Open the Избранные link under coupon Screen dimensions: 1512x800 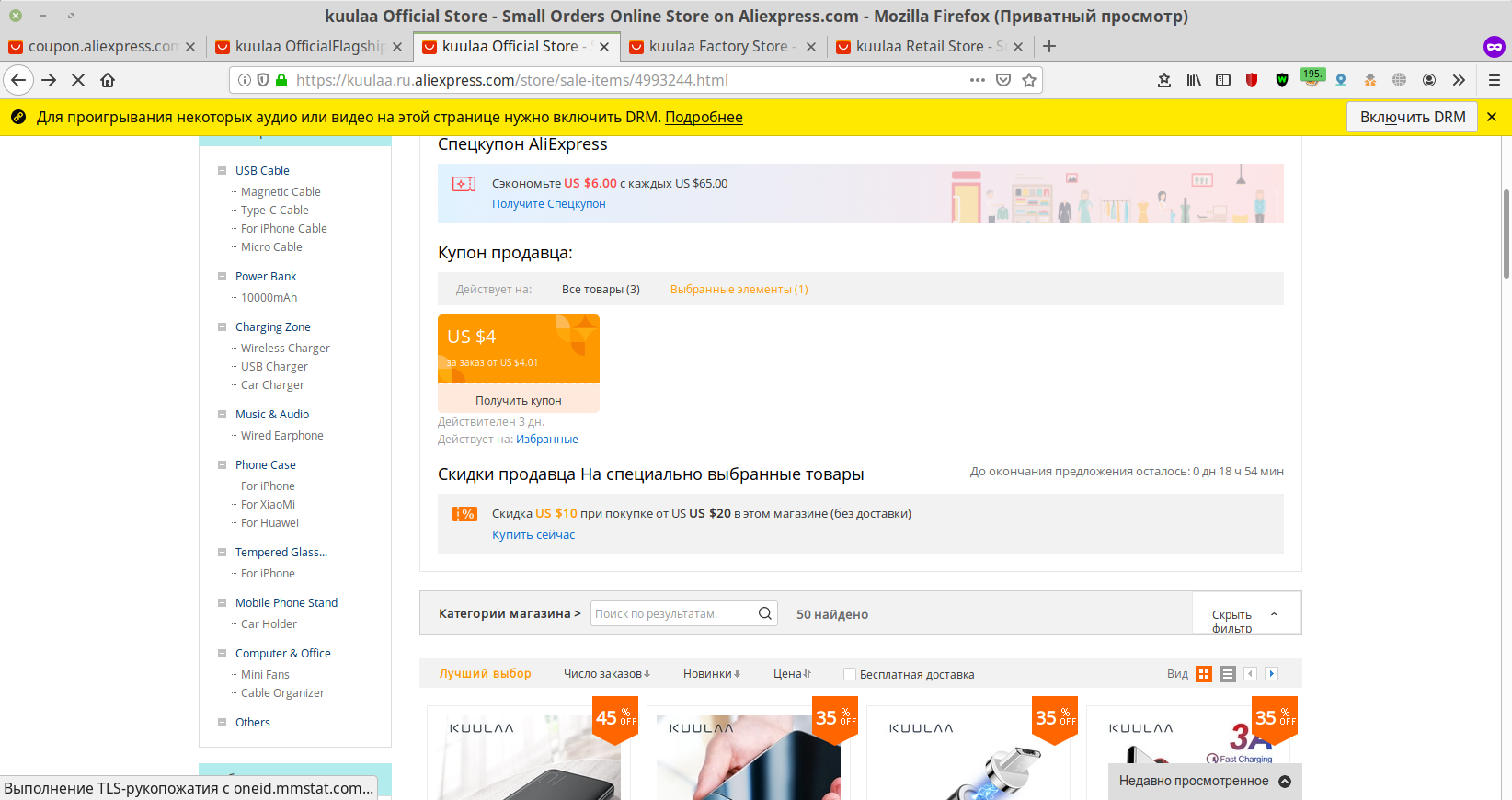547,440
